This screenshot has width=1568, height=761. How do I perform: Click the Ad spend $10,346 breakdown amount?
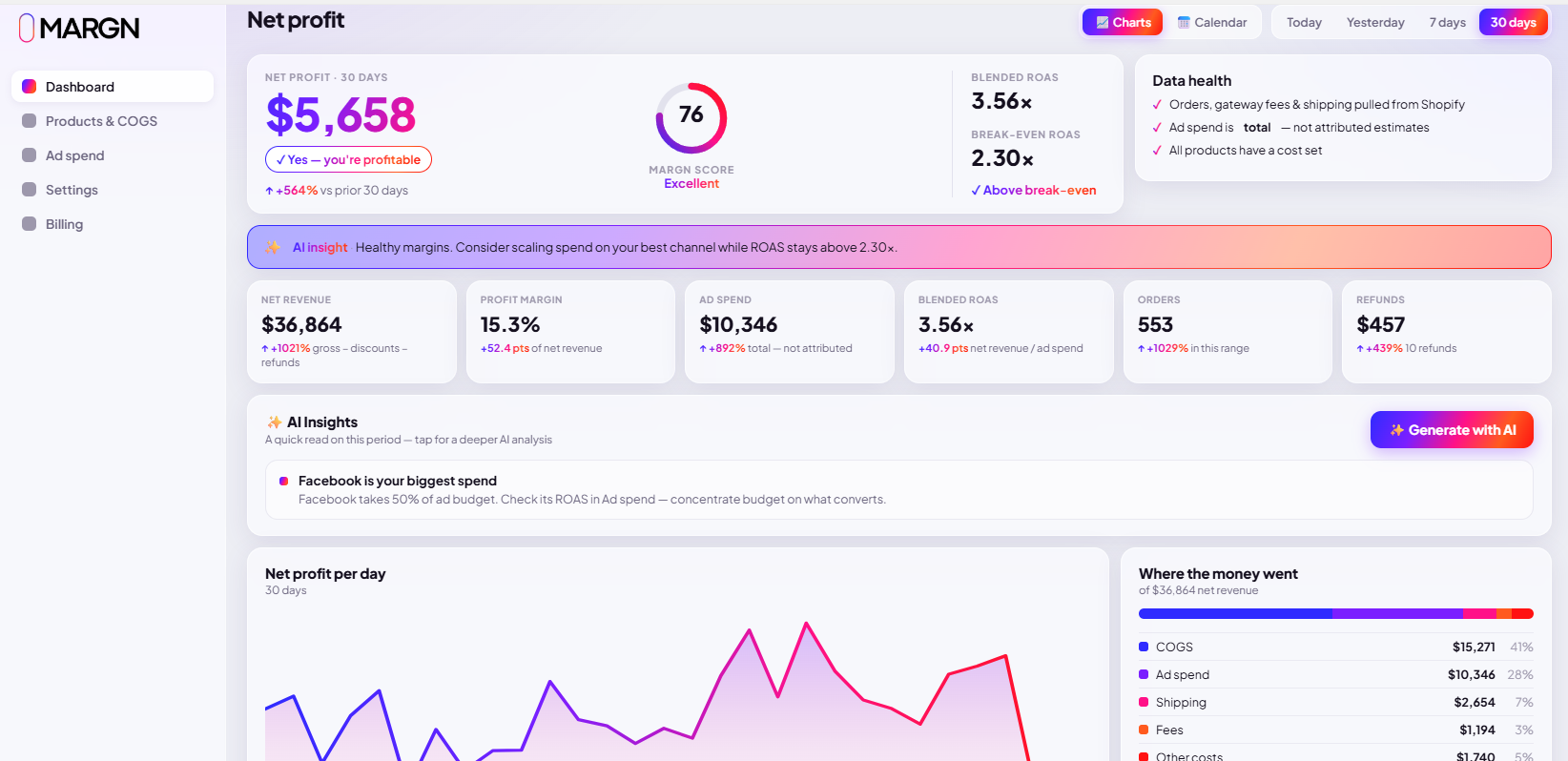(x=1471, y=674)
